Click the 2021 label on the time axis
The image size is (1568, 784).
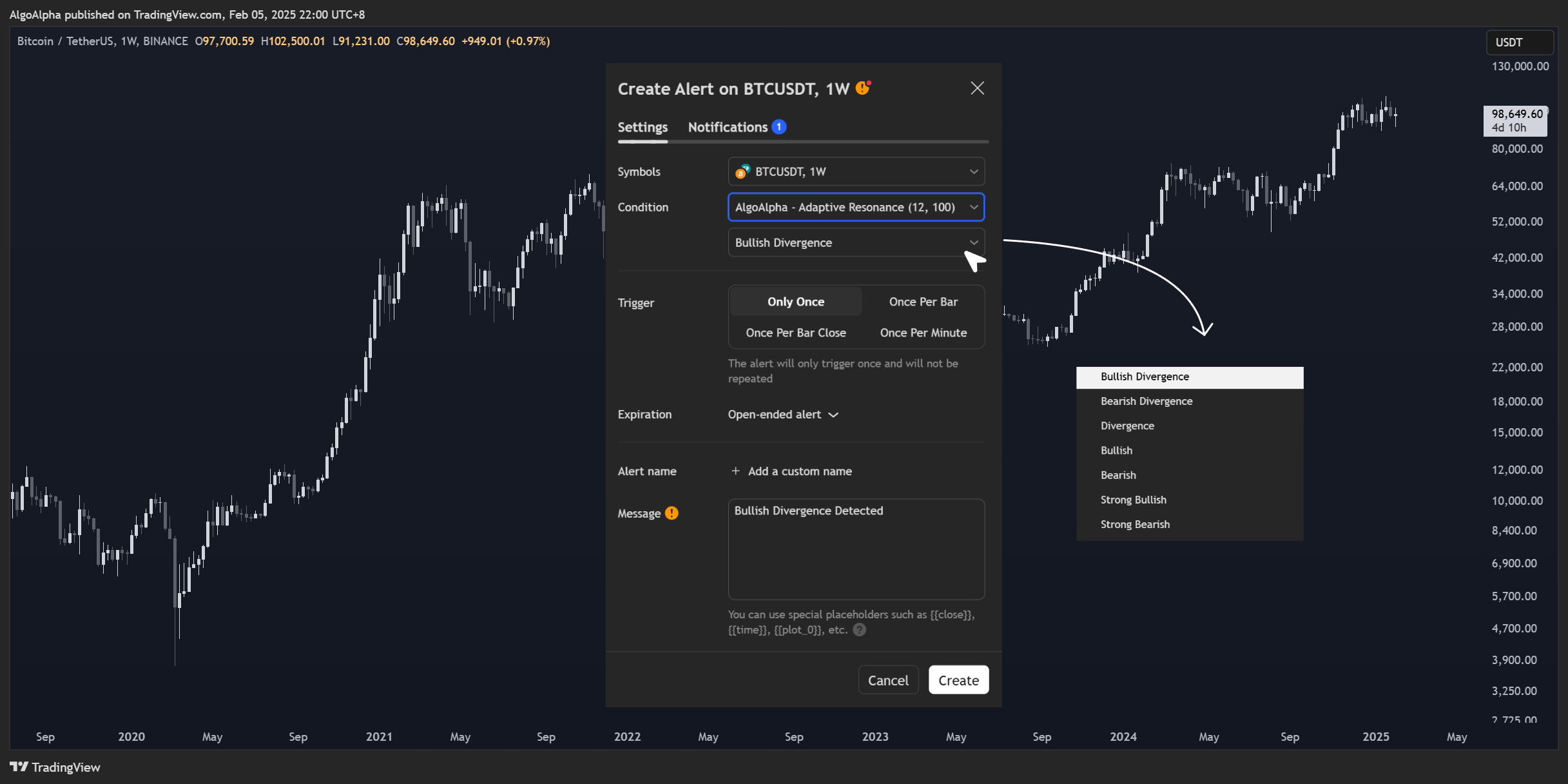coord(379,737)
